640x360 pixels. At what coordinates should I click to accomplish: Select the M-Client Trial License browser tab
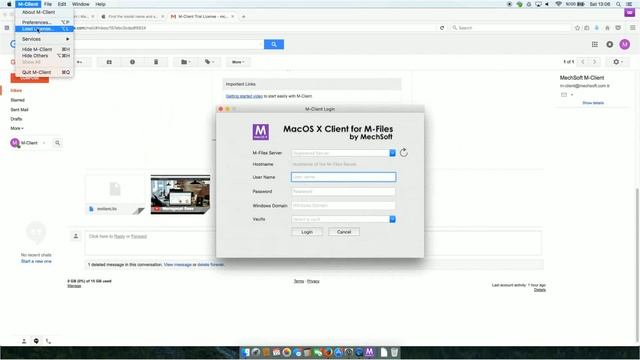pyautogui.click(x=202, y=17)
